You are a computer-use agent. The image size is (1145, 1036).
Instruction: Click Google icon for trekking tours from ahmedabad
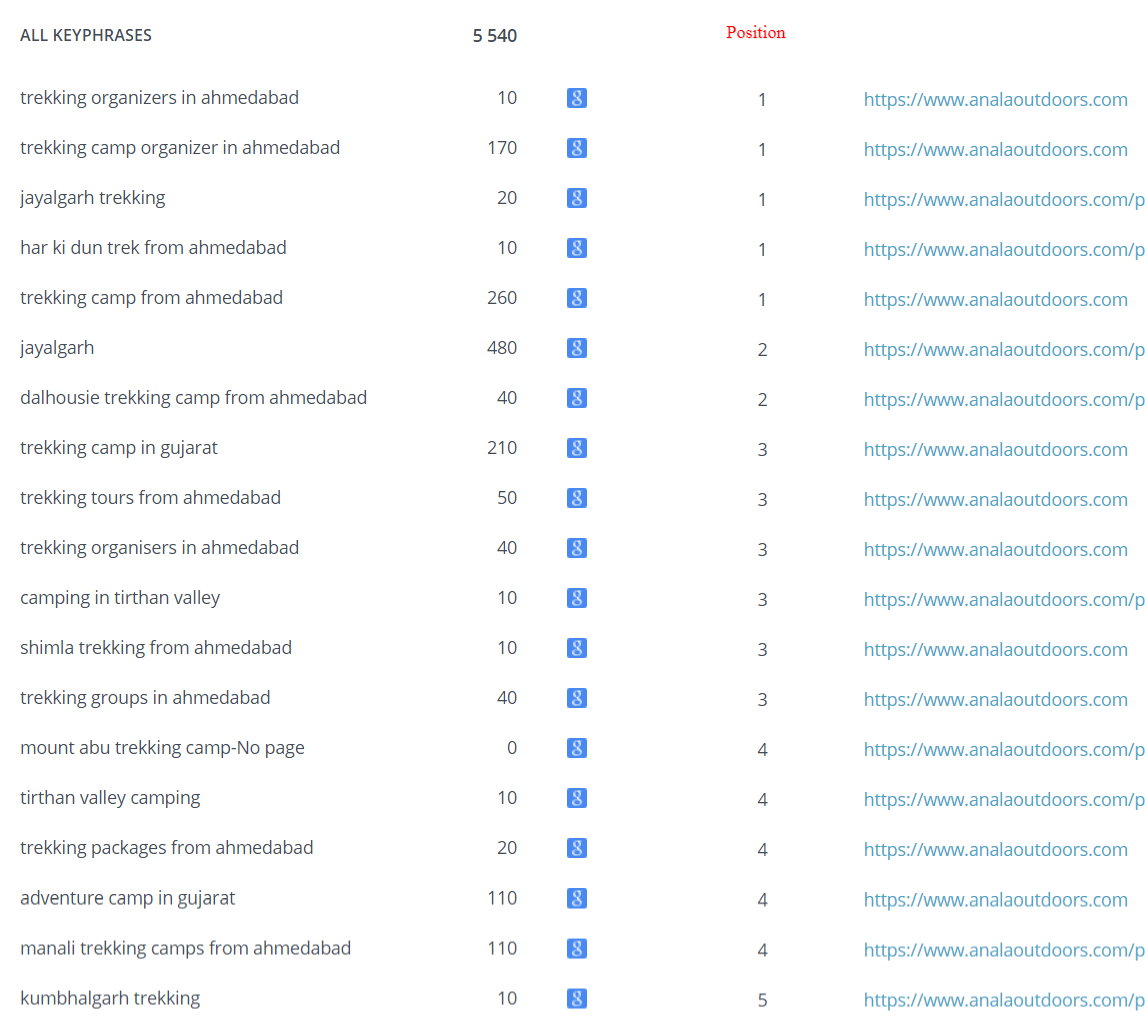tap(577, 498)
